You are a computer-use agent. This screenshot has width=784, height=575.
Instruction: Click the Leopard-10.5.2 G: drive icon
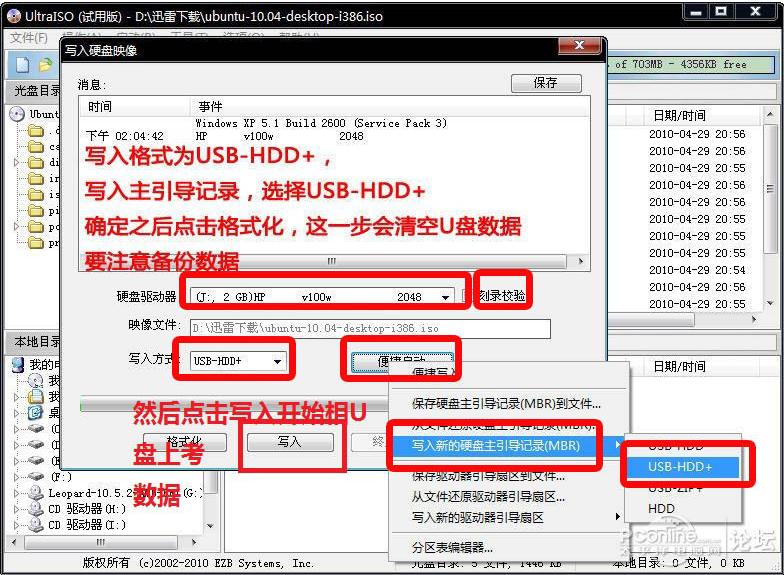(x=36, y=493)
